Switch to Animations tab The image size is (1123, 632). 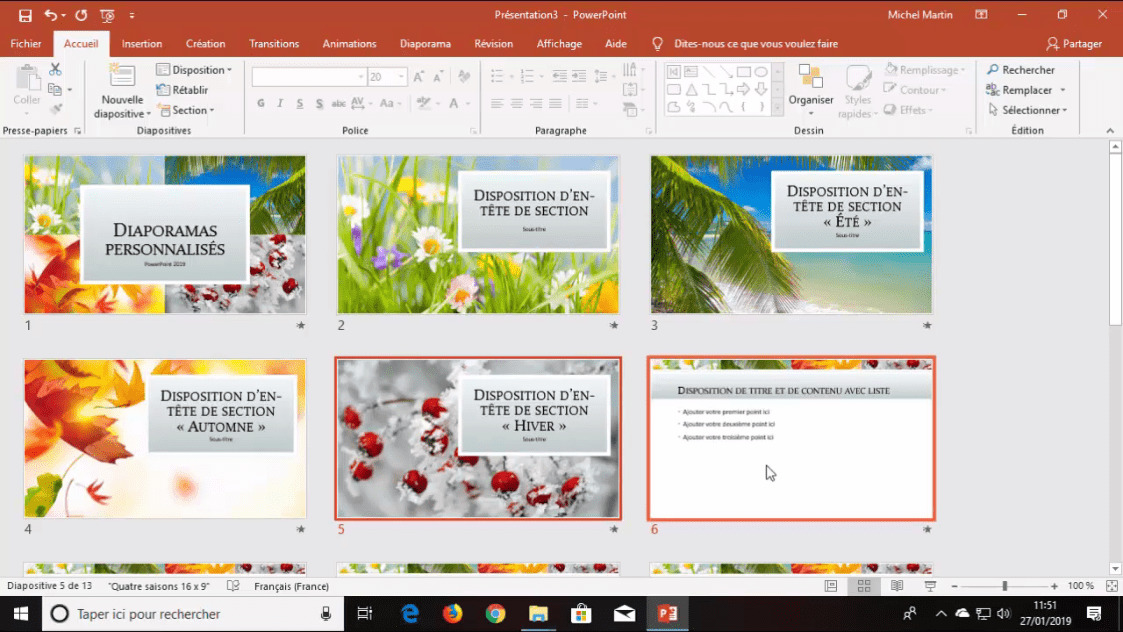tap(350, 44)
